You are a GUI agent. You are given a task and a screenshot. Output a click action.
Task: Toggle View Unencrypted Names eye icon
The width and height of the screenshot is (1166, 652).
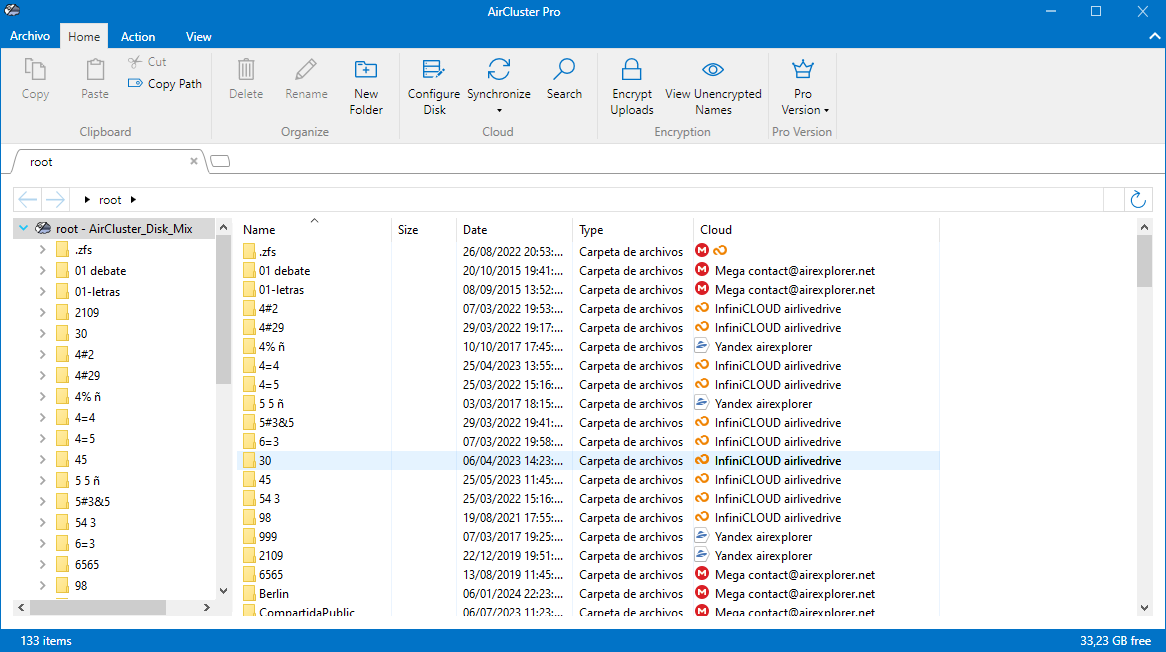pyautogui.click(x=713, y=70)
